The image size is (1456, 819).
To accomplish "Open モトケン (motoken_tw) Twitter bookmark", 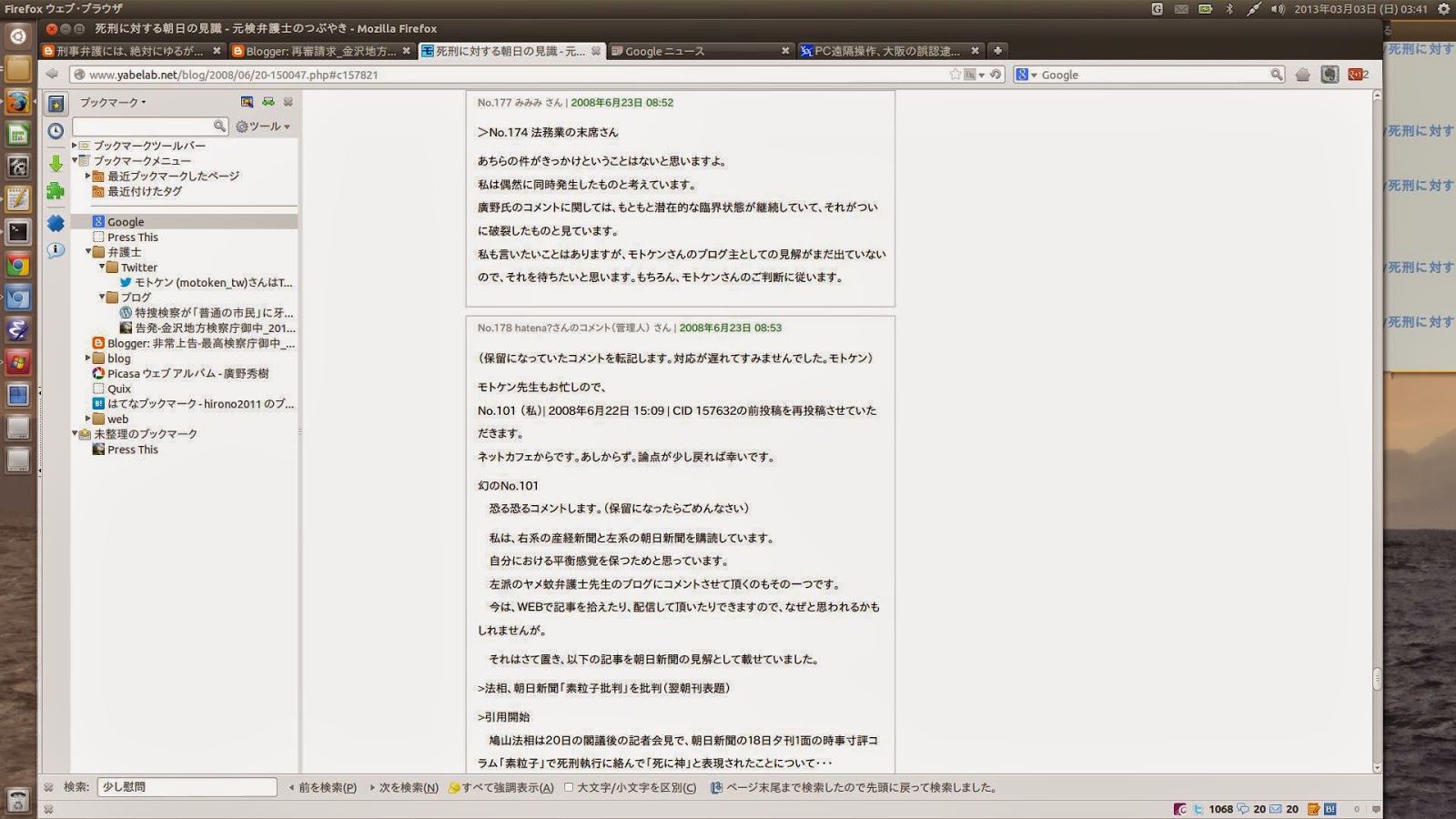I will click(x=207, y=282).
